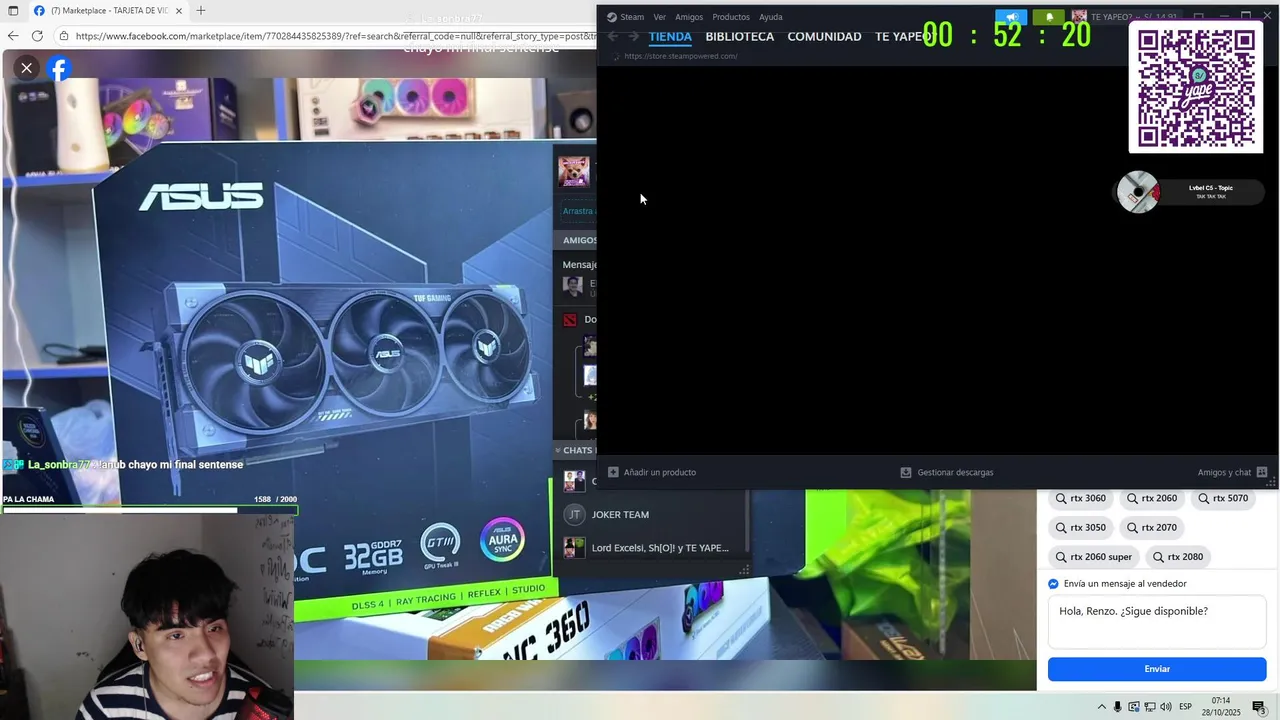Screen dimensions: 1280x720
Task: Open the Ayuda menu in Steam
Action: (770, 17)
